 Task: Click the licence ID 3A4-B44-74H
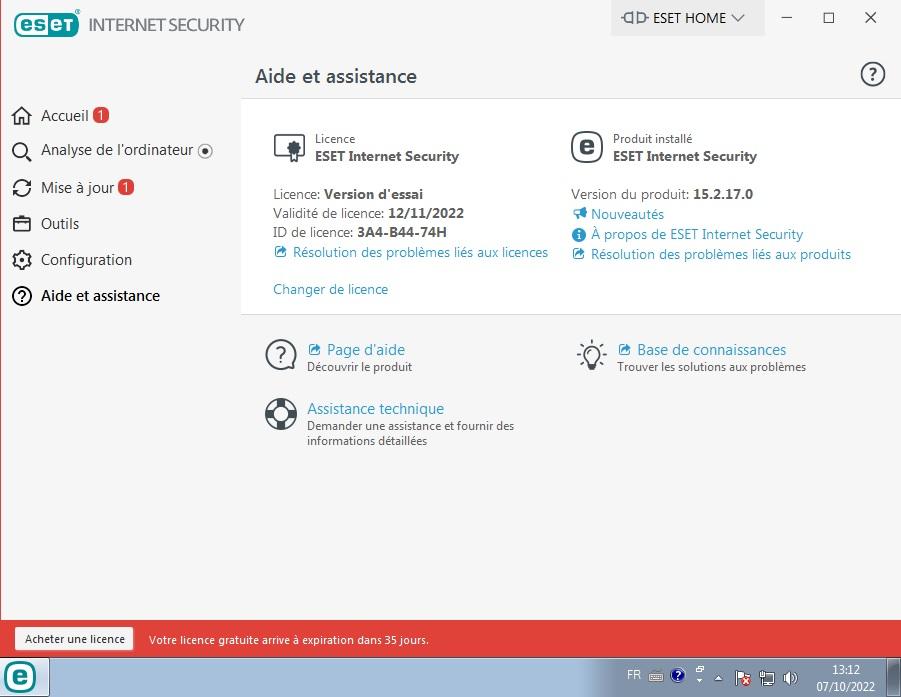402,232
